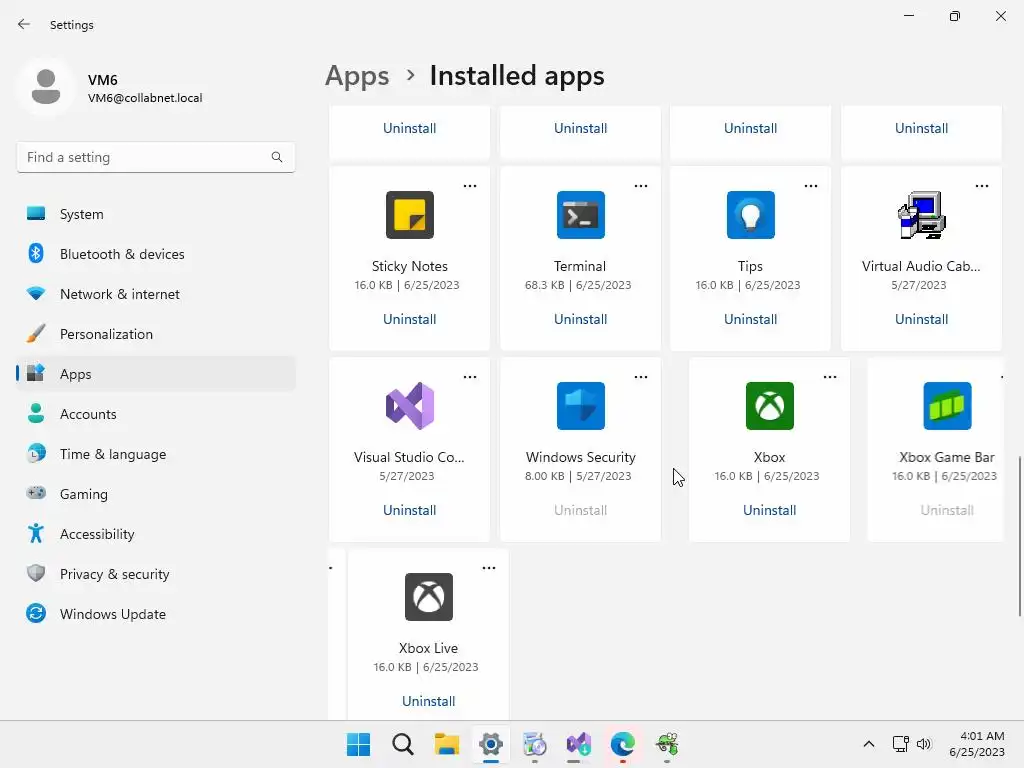Click the green Xbox app icon
This screenshot has height=768, width=1024.
coord(769,406)
